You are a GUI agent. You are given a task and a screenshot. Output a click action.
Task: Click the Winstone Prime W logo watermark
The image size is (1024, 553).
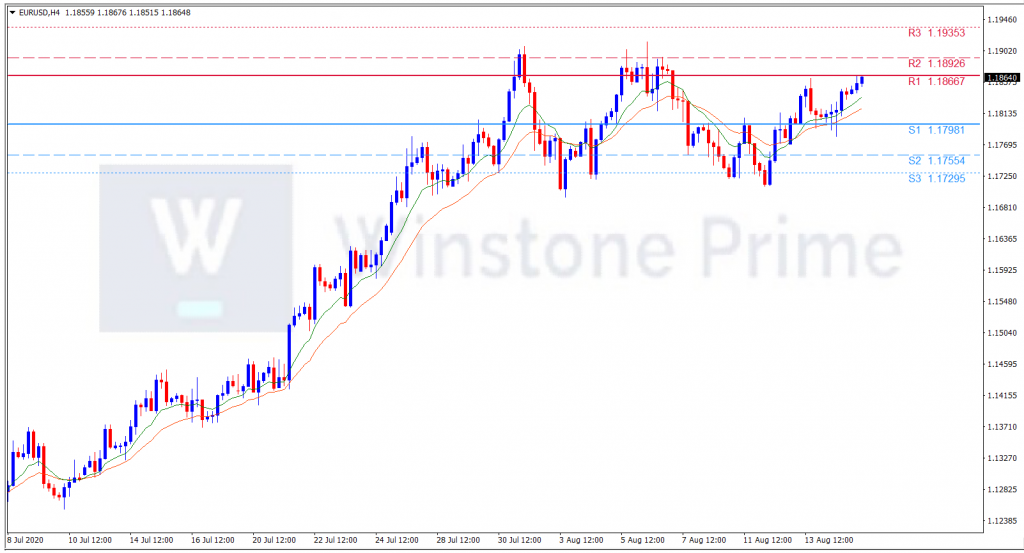(x=196, y=250)
